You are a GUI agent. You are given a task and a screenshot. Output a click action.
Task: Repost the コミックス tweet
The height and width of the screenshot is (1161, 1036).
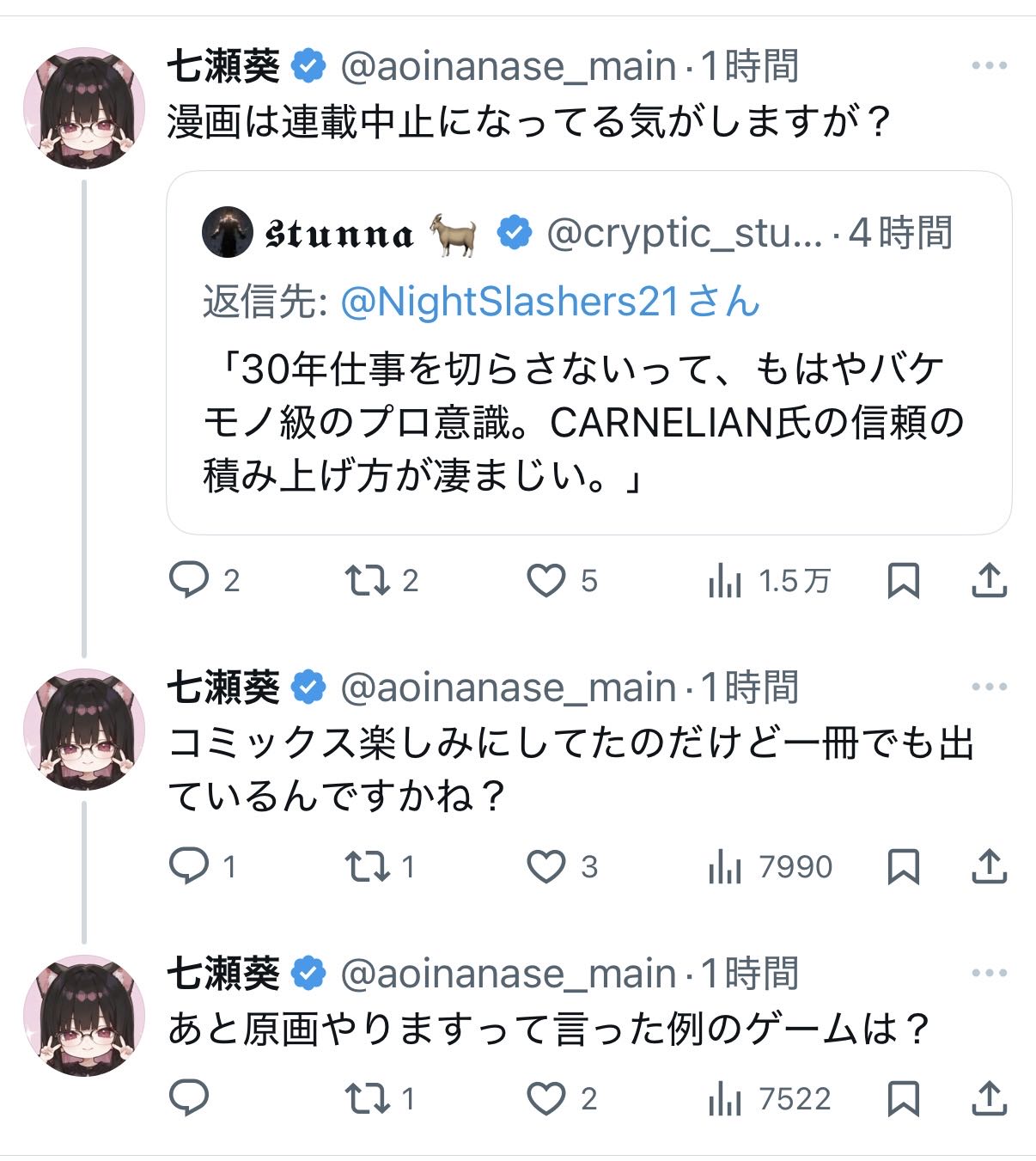point(367,866)
